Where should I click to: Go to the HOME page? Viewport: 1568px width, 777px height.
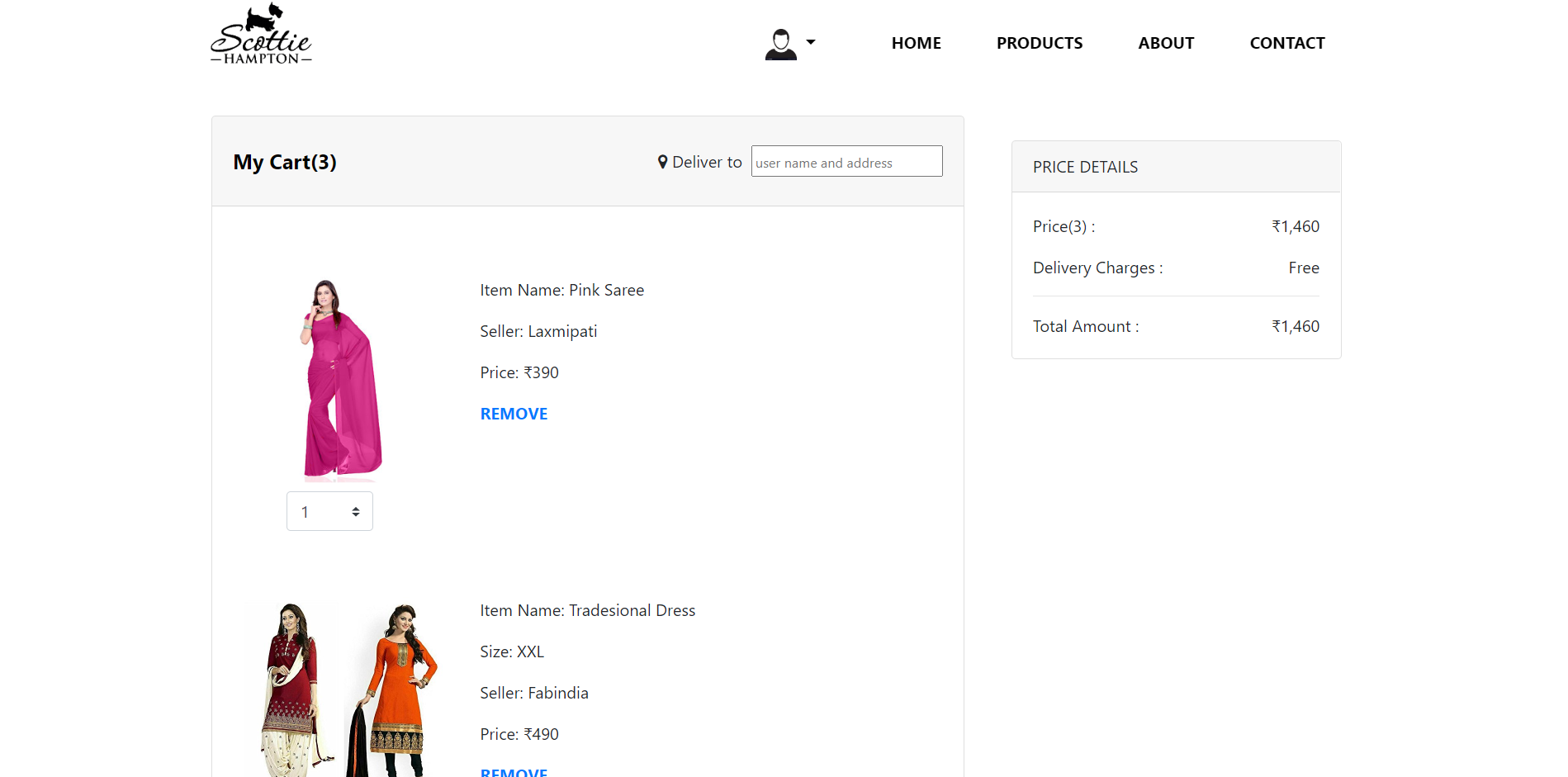916,43
